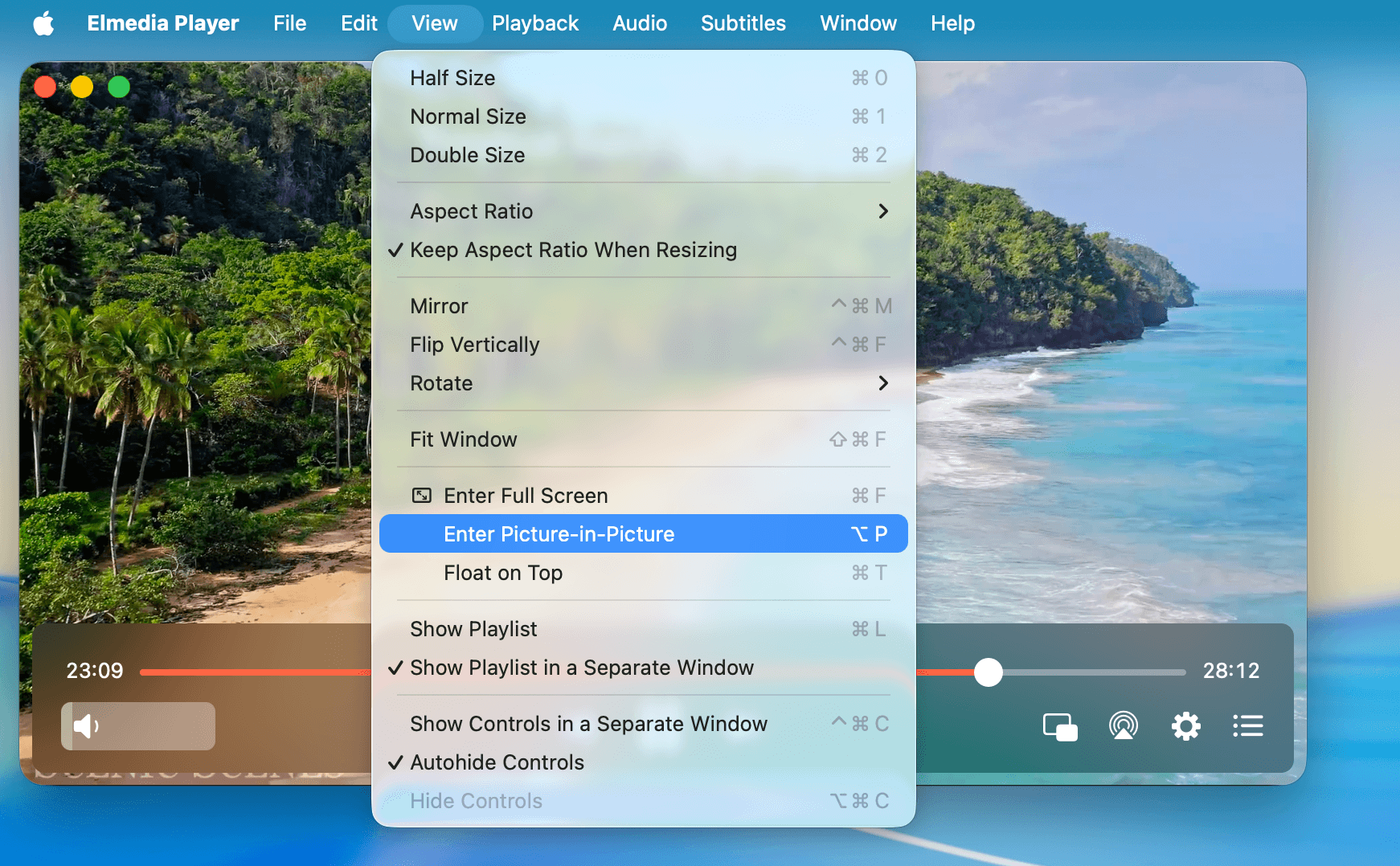Viewport: 1400px width, 866px height.
Task: Expand the Rotate submenu
Action: pyautogui.click(x=644, y=383)
